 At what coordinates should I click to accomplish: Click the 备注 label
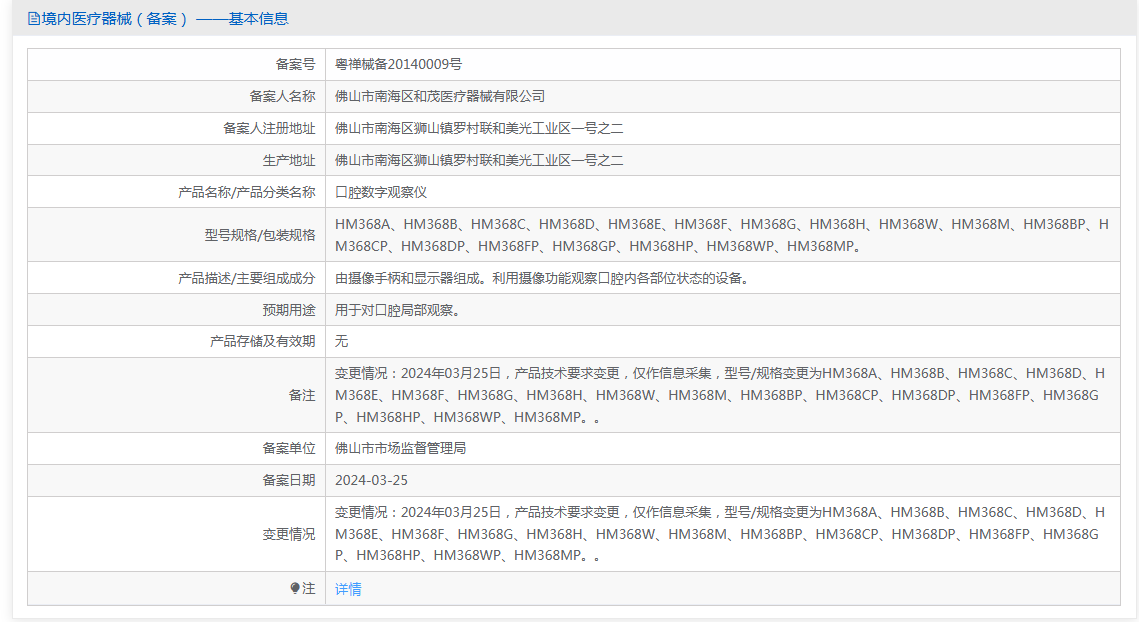point(302,395)
